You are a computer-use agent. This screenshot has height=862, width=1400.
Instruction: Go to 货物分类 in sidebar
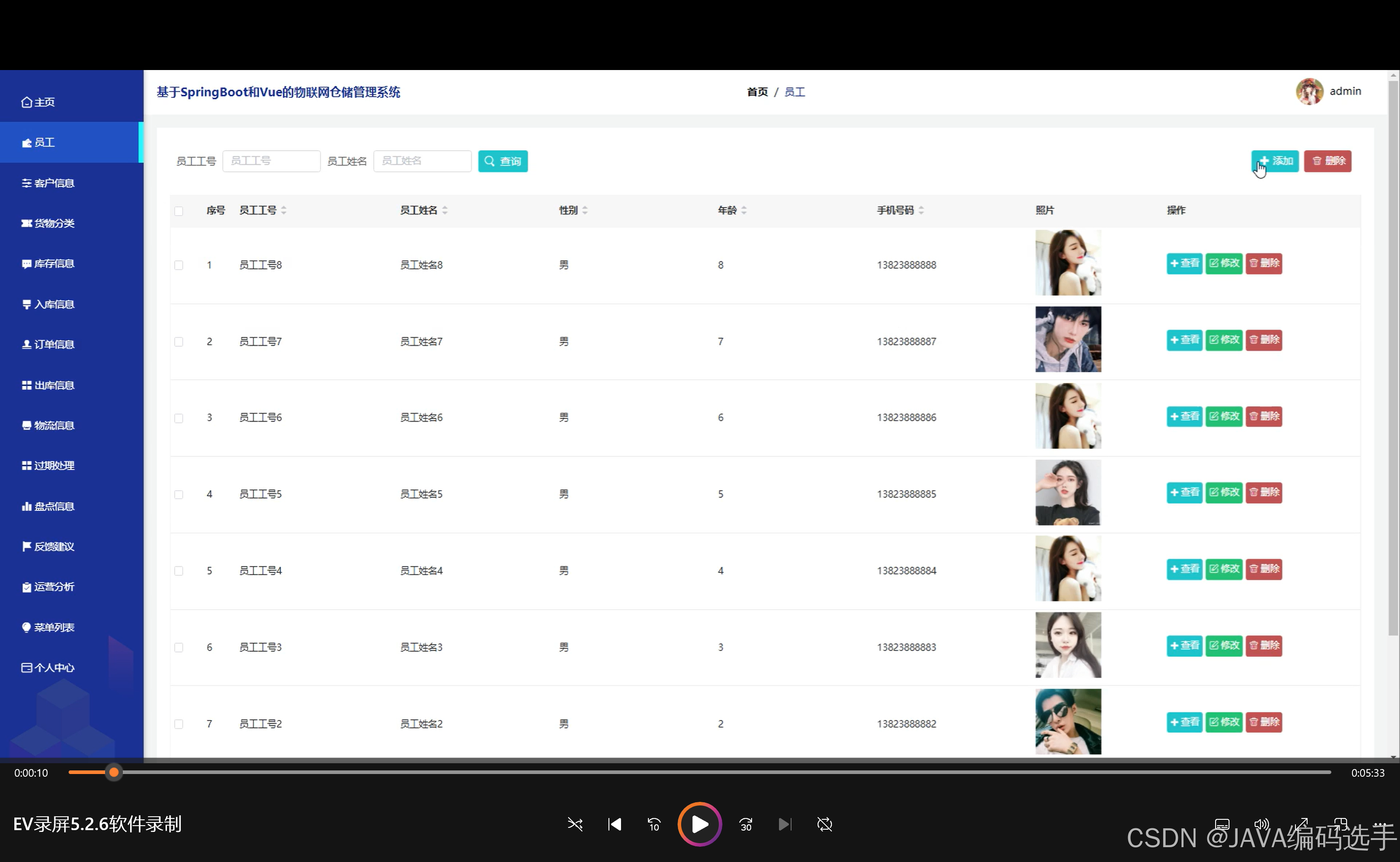tap(48, 224)
